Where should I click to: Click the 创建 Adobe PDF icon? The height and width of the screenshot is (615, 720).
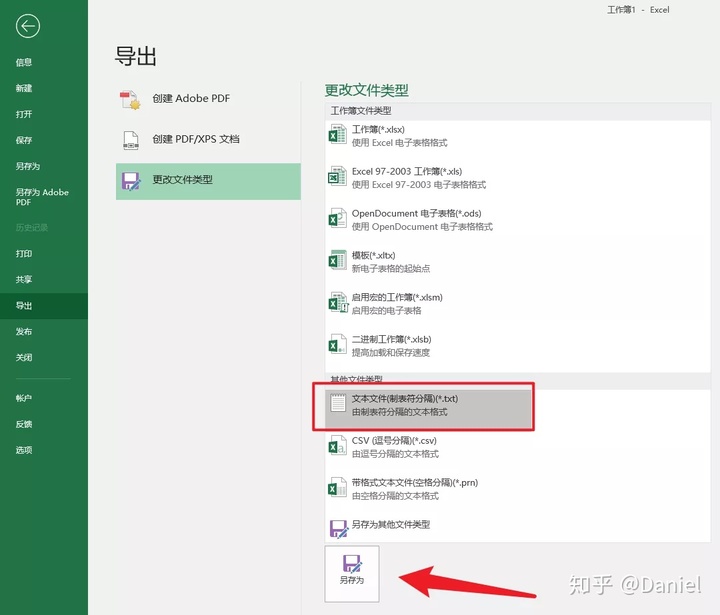coord(130,100)
